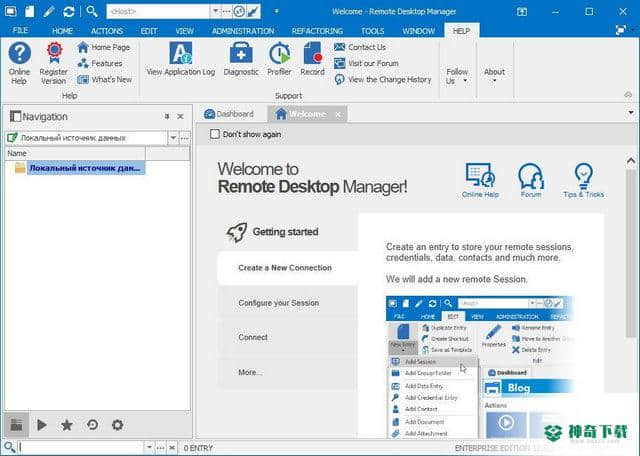The image size is (640, 456).
Task: Clear the bottom search box with X
Action: click(x=172, y=448)
